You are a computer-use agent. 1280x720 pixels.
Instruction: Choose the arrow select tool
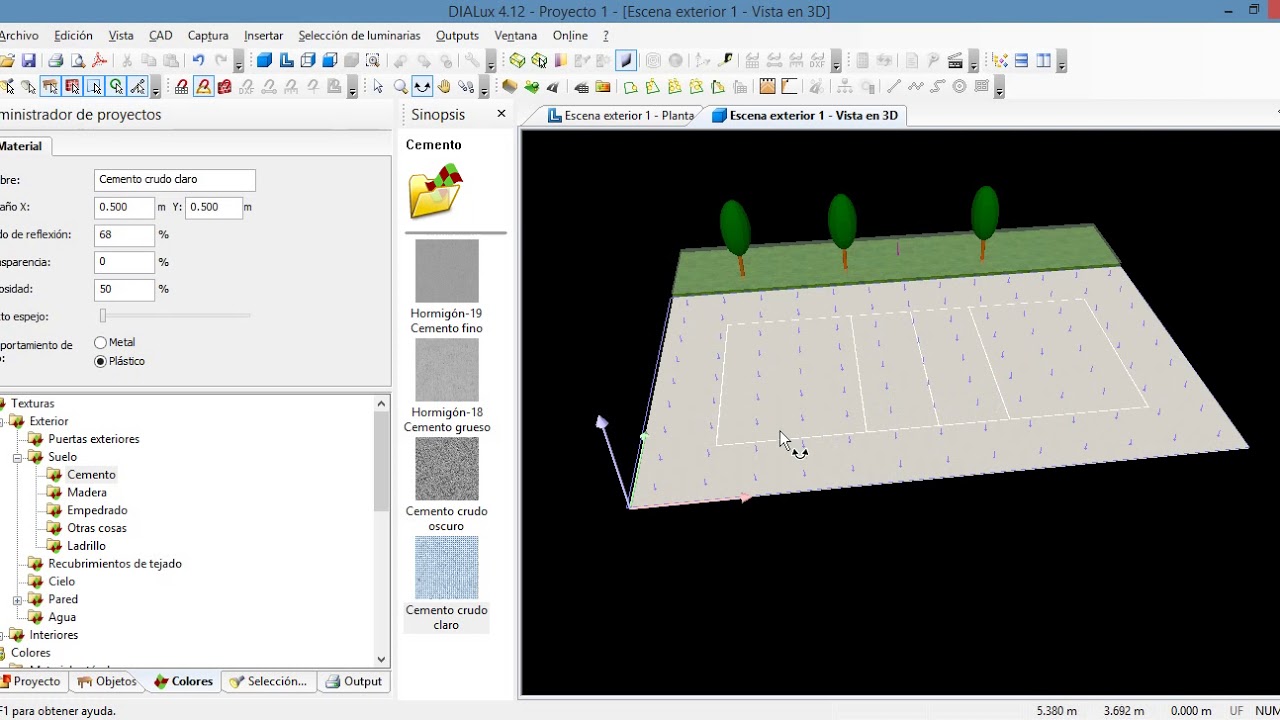[x=378, y=87]
